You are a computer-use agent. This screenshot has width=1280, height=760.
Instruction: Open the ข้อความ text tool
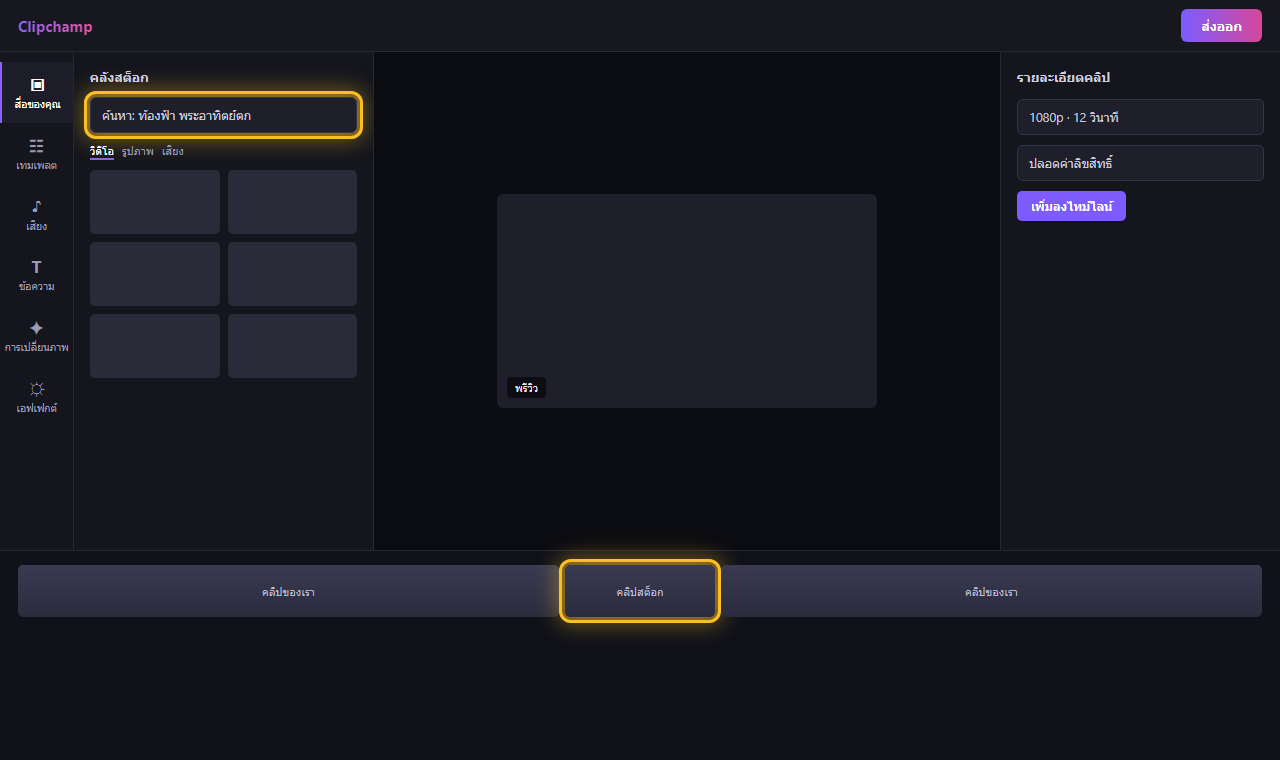coord(37,275)
